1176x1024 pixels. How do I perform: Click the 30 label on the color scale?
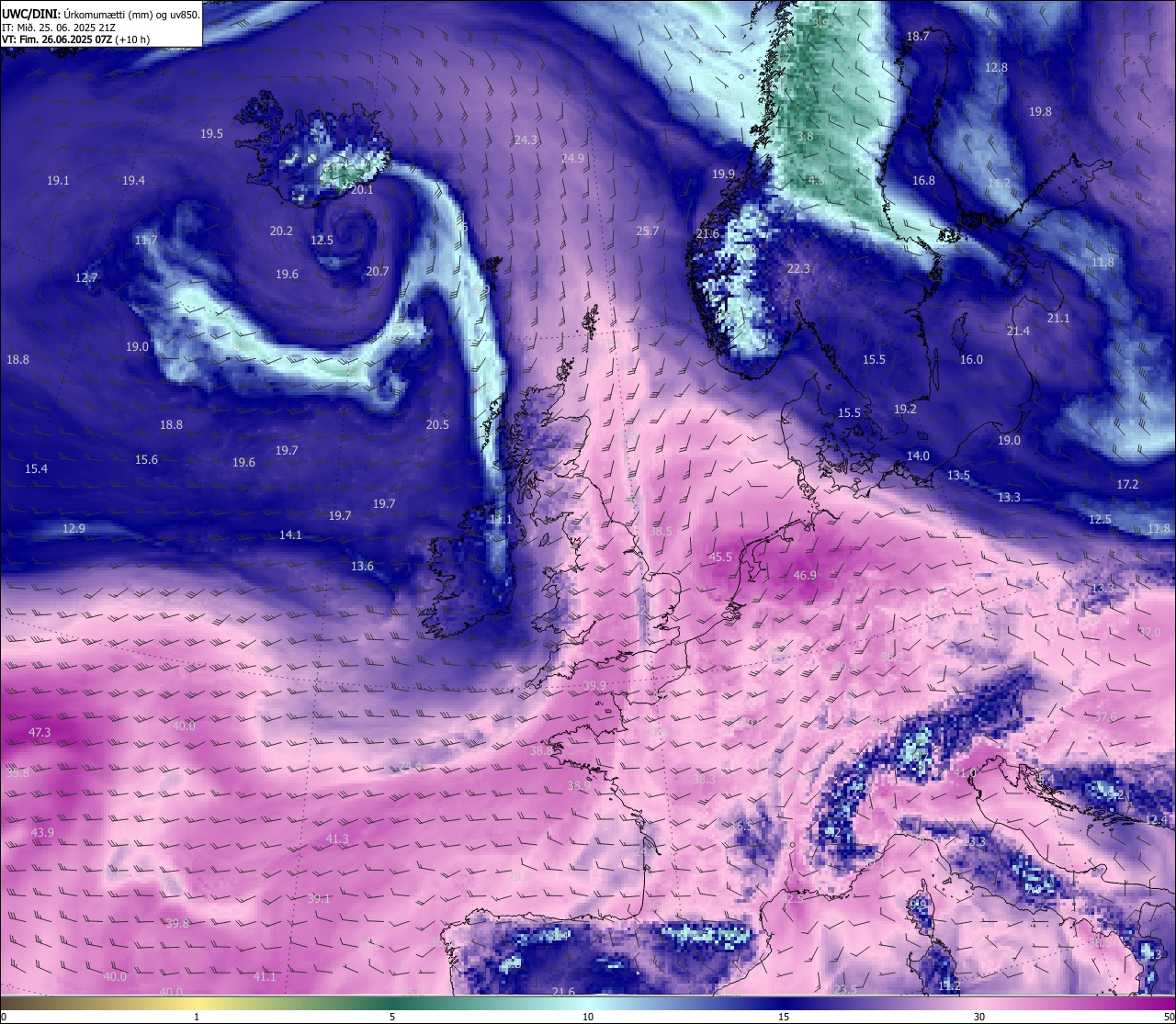pyautogui.click(x=979, y=1017)
